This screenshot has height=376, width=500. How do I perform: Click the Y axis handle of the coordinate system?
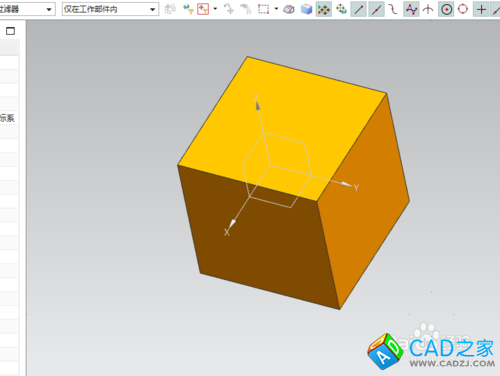click(x=349, y=185)
